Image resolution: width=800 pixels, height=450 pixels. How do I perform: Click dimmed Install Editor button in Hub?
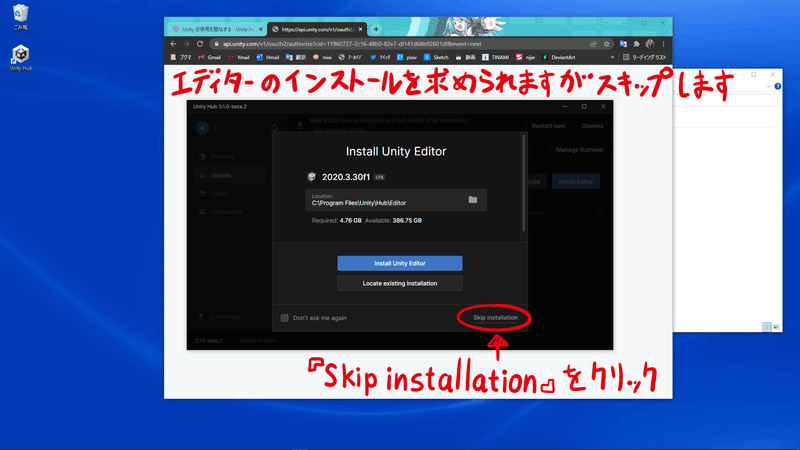576,181
